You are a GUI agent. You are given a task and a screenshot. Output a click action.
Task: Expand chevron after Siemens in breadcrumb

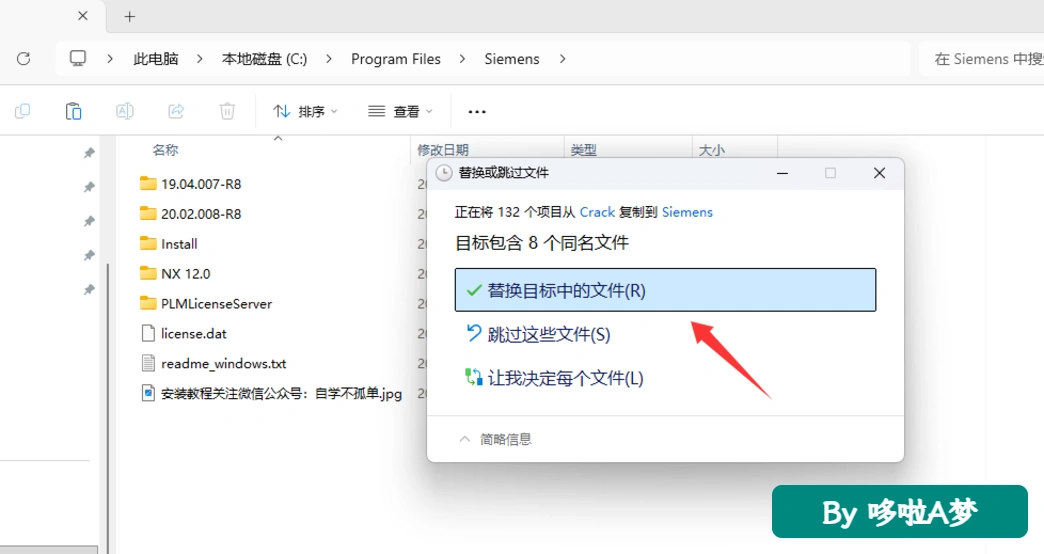click(563, 59)
